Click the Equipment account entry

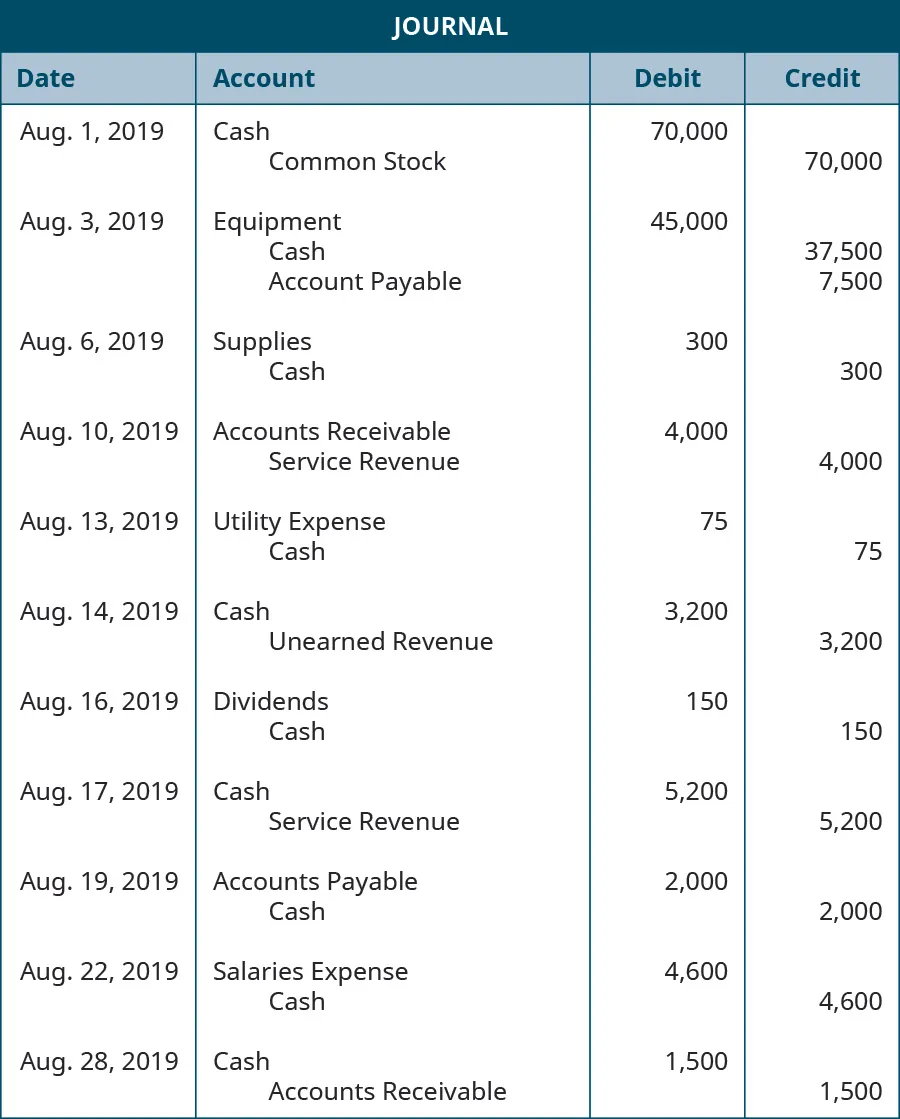(x=277, y=222)
